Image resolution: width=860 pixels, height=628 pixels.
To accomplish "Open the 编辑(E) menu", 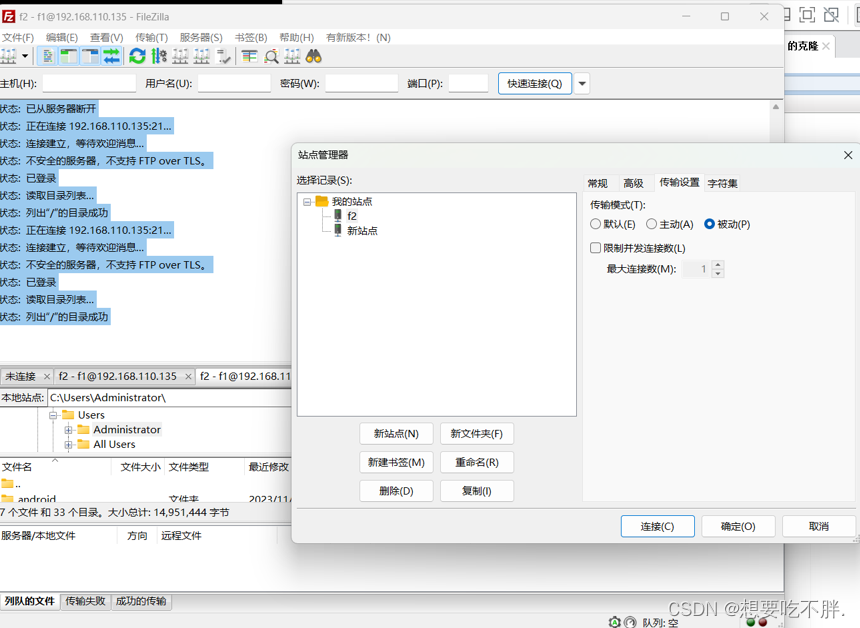I will tap(62, 37).
